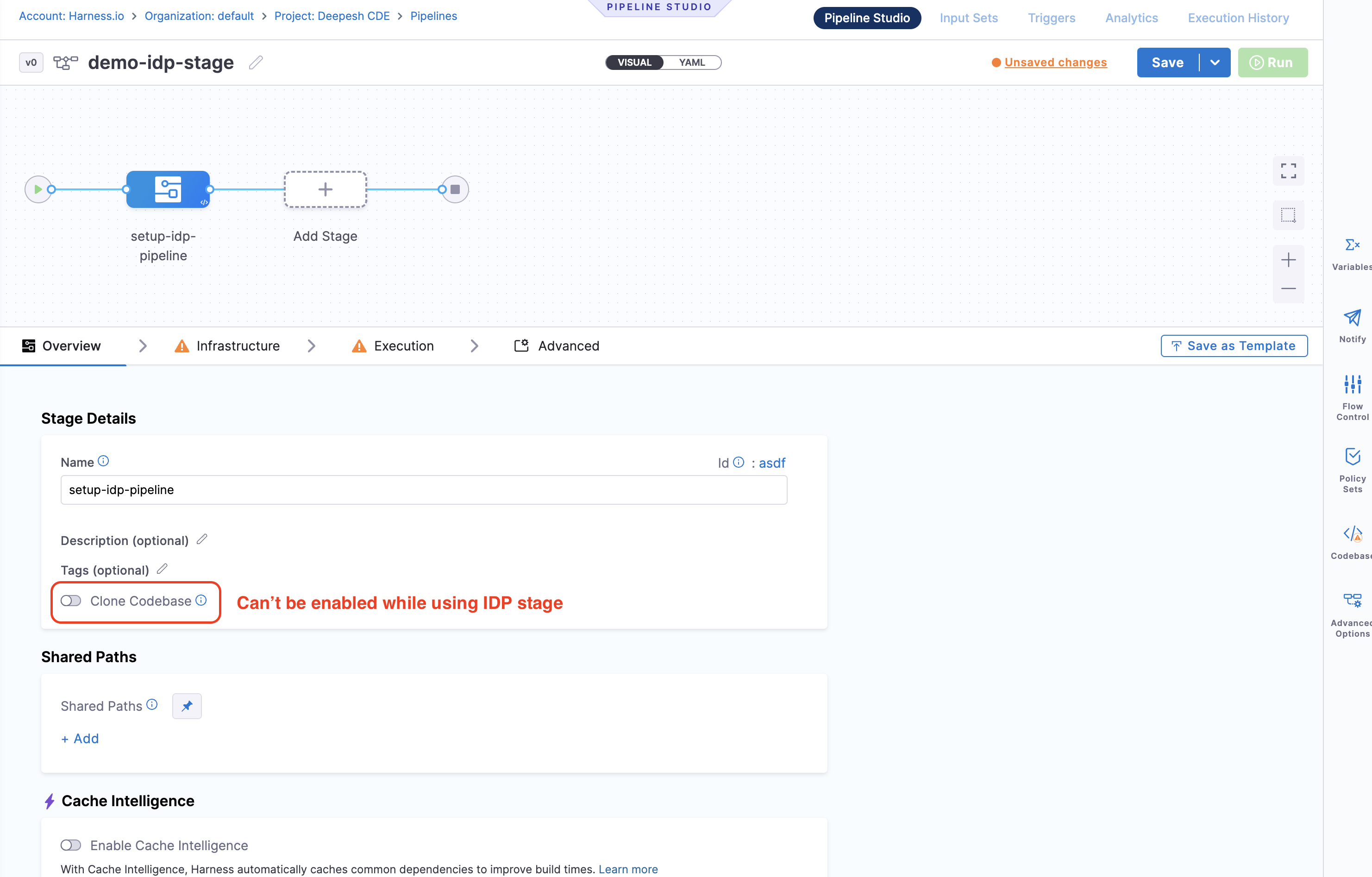Enable Cache Intelligence toggle

(x=71, y=845)
